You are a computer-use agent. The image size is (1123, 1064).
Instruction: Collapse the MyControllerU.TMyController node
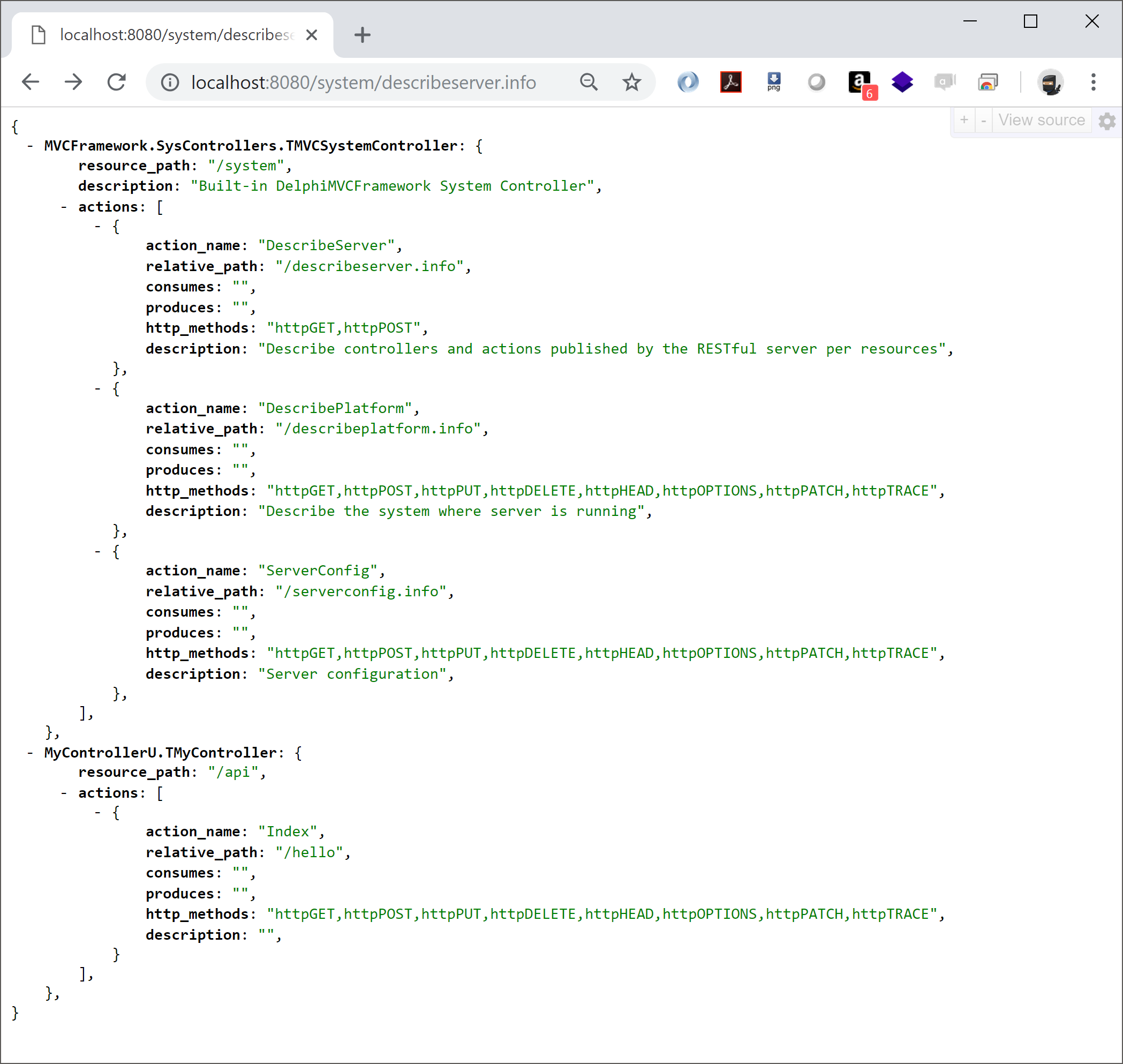30,753
